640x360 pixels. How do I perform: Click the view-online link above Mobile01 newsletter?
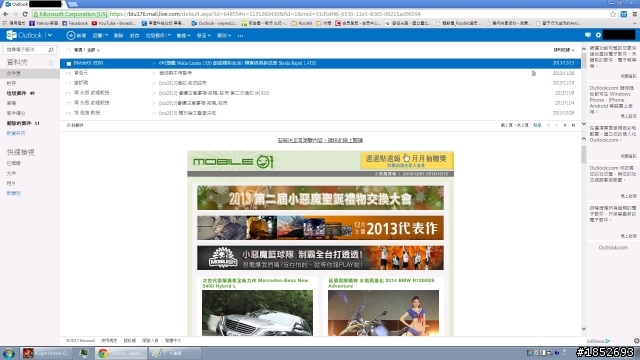(x=320, y=140)
